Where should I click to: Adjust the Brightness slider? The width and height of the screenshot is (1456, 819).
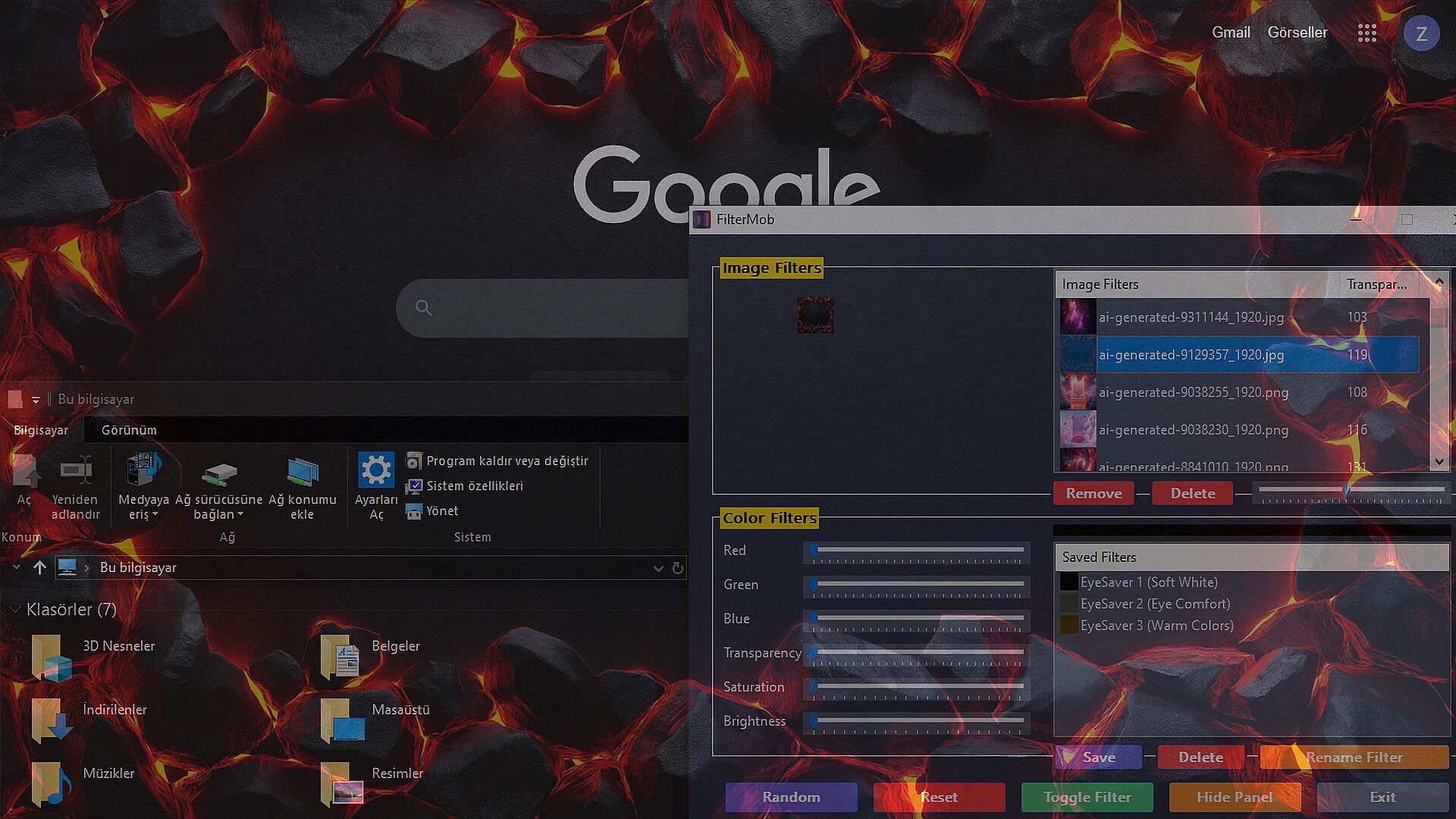click(814, 720)
